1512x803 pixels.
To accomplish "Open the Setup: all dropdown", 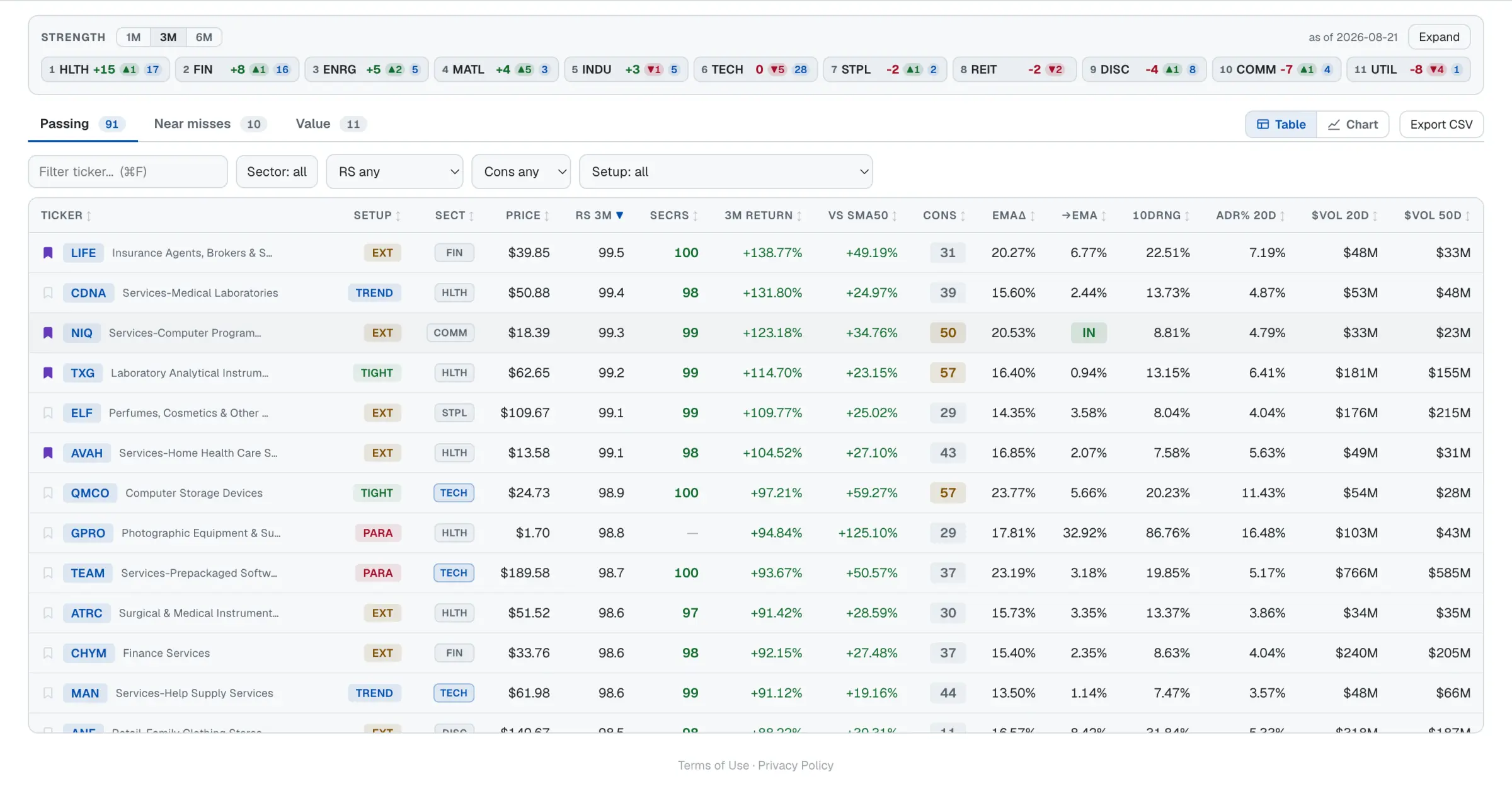I will pos(726,171).
